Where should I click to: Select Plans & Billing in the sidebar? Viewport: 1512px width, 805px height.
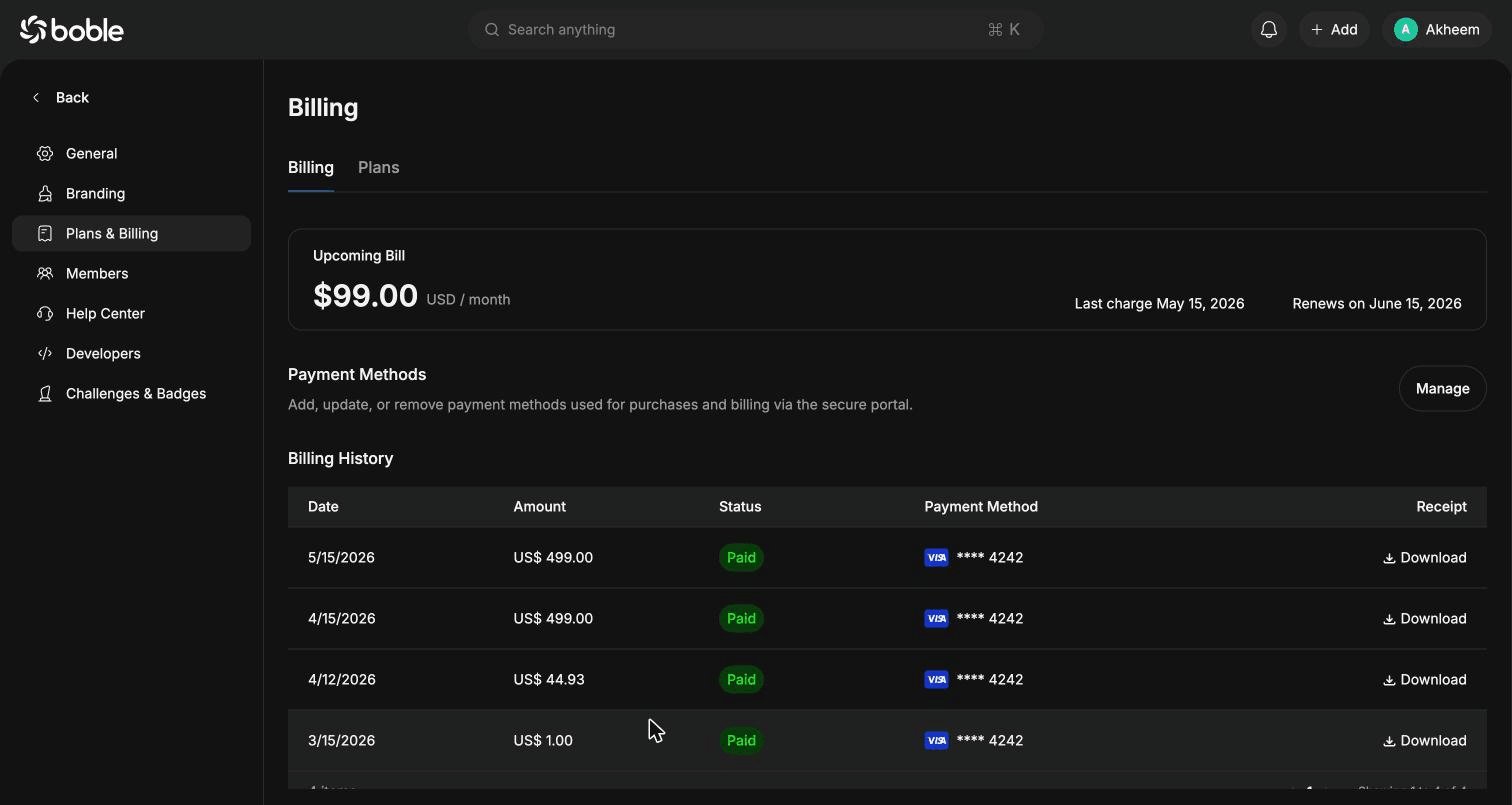[x=131, y=233]
